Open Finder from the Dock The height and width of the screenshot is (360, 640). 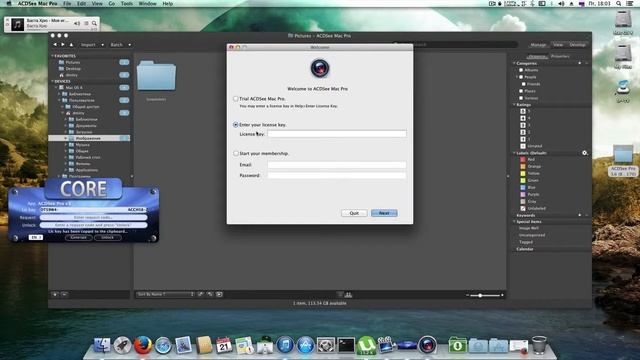102,345
